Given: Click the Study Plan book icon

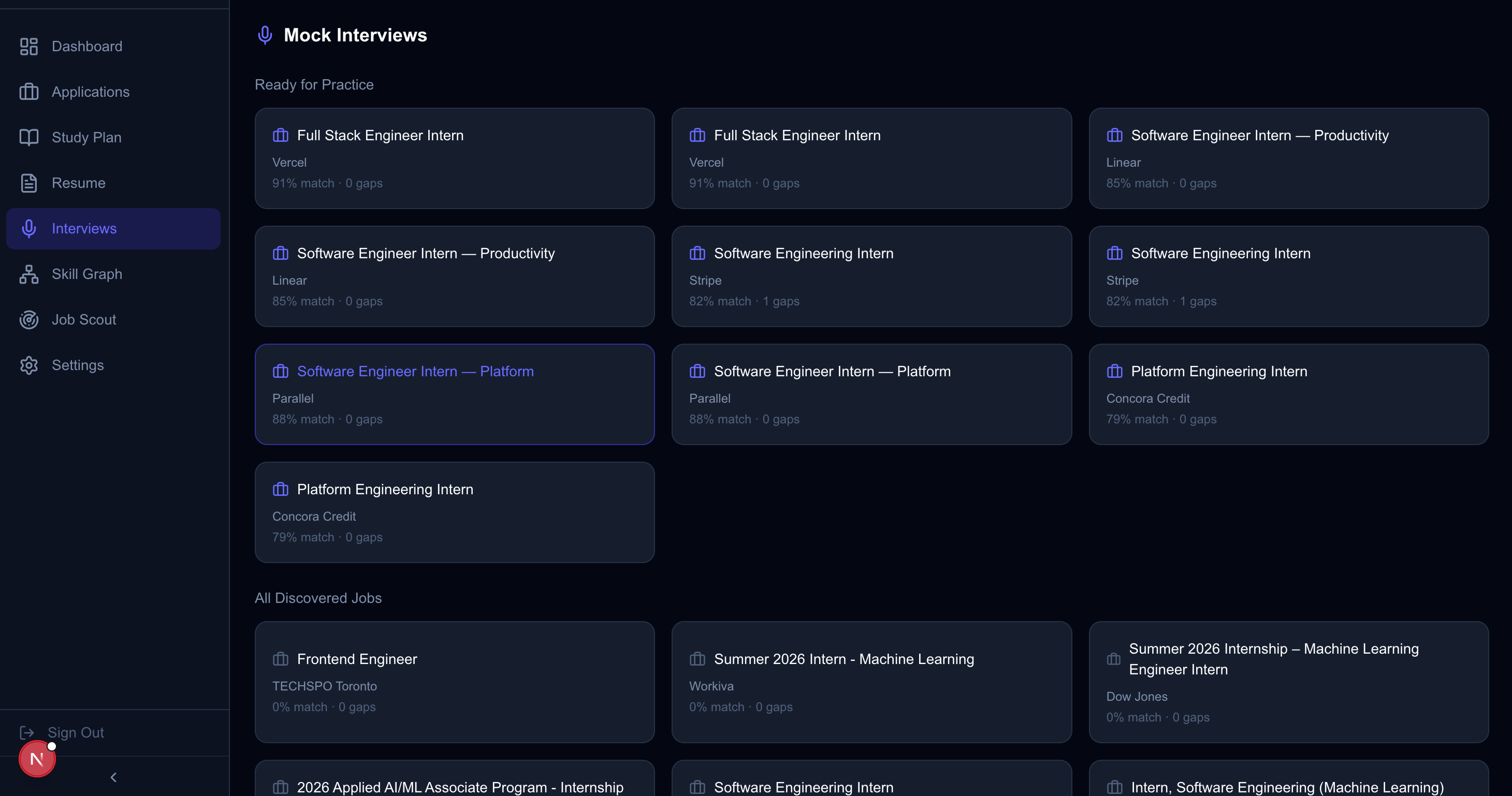Looking at the screenshot, I should [29, 137].
